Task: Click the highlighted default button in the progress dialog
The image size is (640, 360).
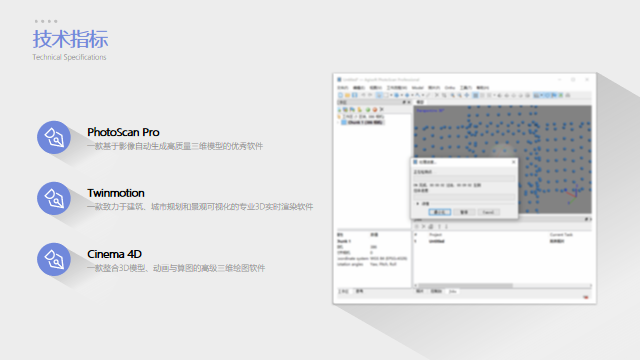Action: (x=440, y=212)
